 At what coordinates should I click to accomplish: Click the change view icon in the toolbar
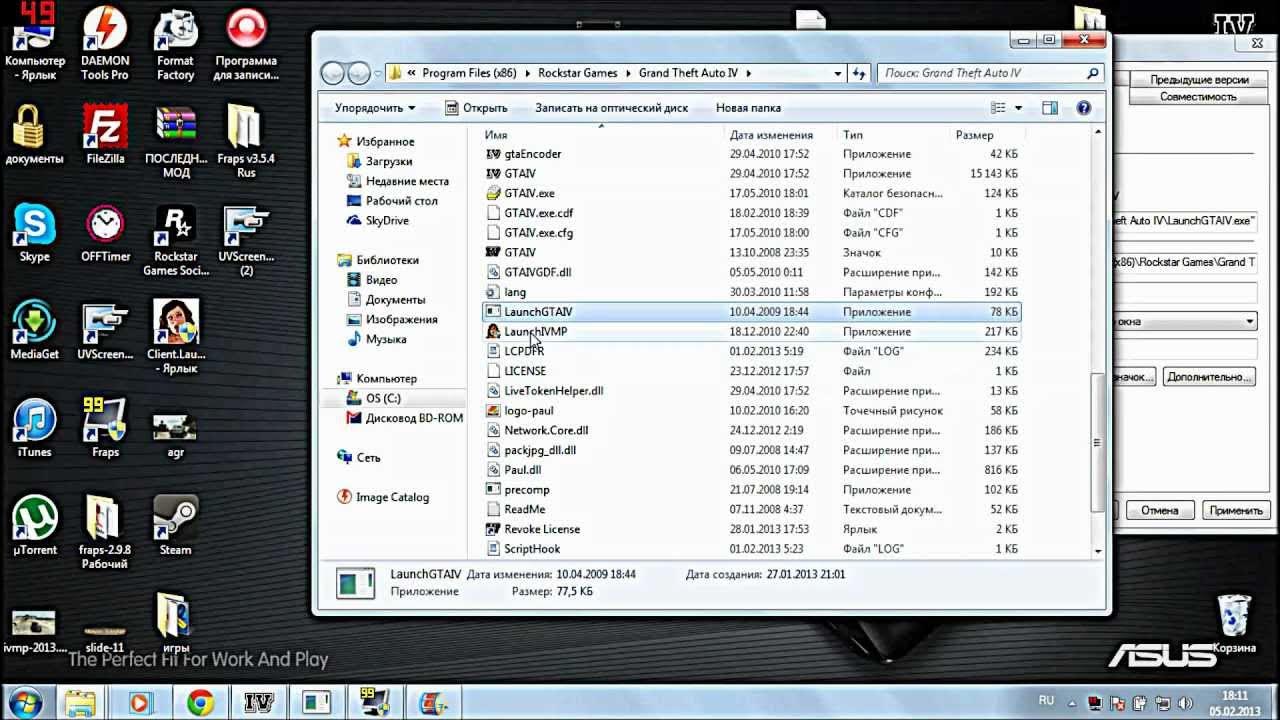[997, 107]
